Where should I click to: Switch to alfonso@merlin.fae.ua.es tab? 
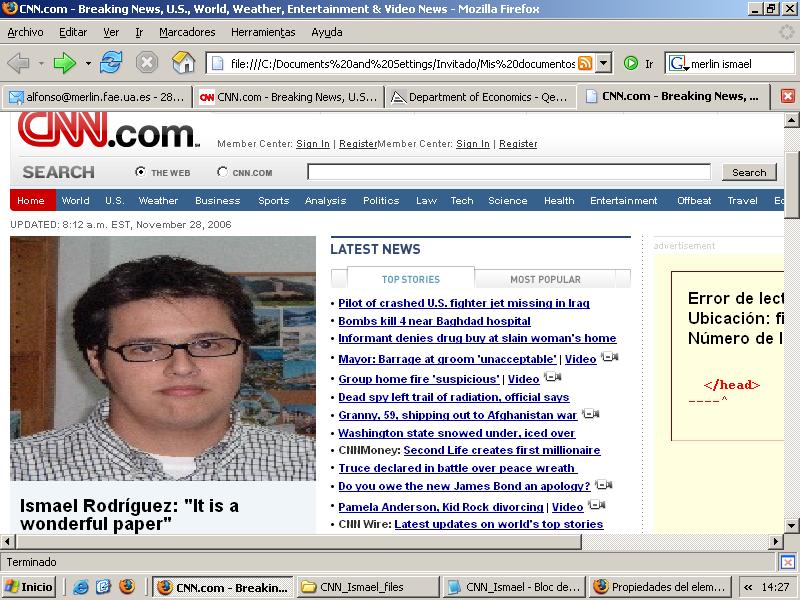click(97, 96)
